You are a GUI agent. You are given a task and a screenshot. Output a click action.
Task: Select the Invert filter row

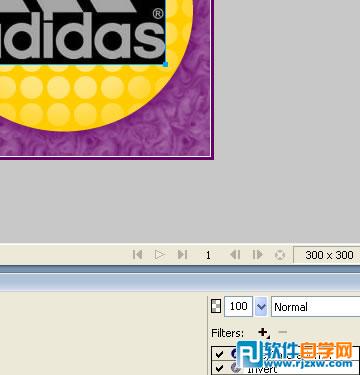point(286,368)
